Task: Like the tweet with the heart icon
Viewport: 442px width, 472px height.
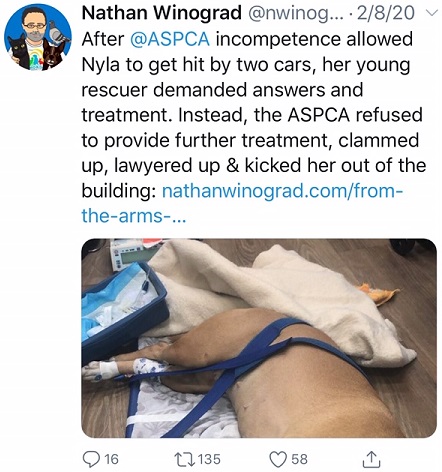Action: (x=278, y=460)
